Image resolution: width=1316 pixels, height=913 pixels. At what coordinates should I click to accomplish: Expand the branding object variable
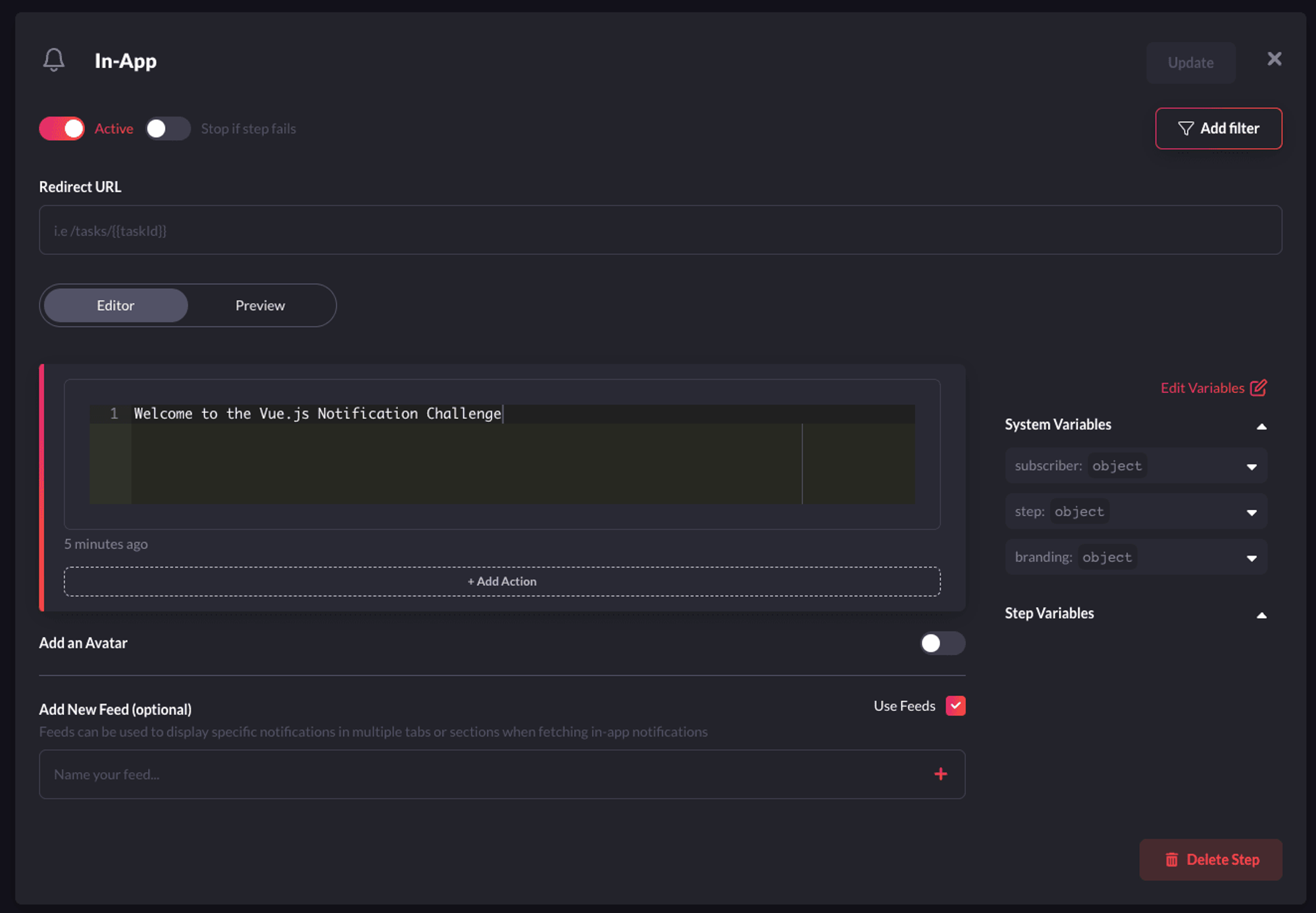1251,558
